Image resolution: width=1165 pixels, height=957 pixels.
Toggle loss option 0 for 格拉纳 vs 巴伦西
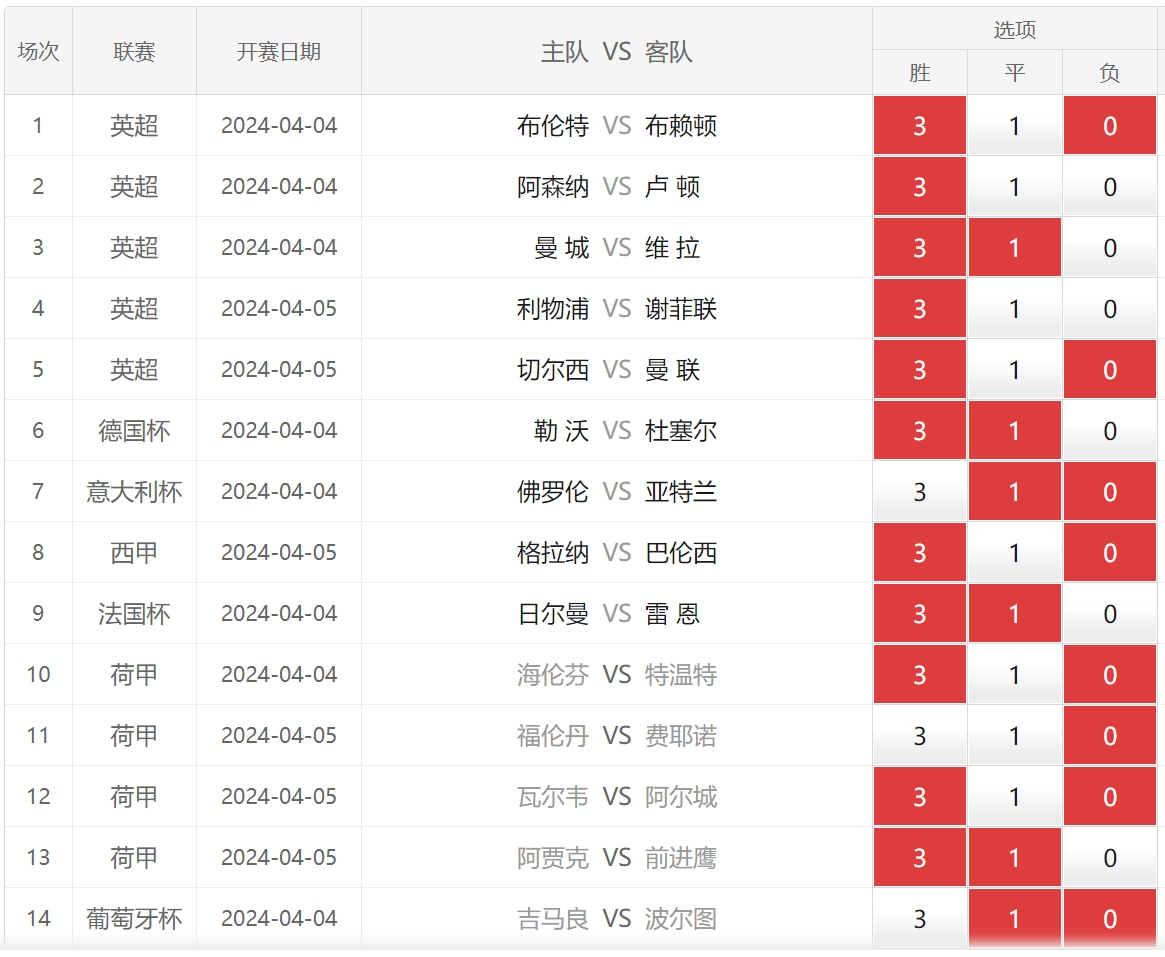(1110, 552)
